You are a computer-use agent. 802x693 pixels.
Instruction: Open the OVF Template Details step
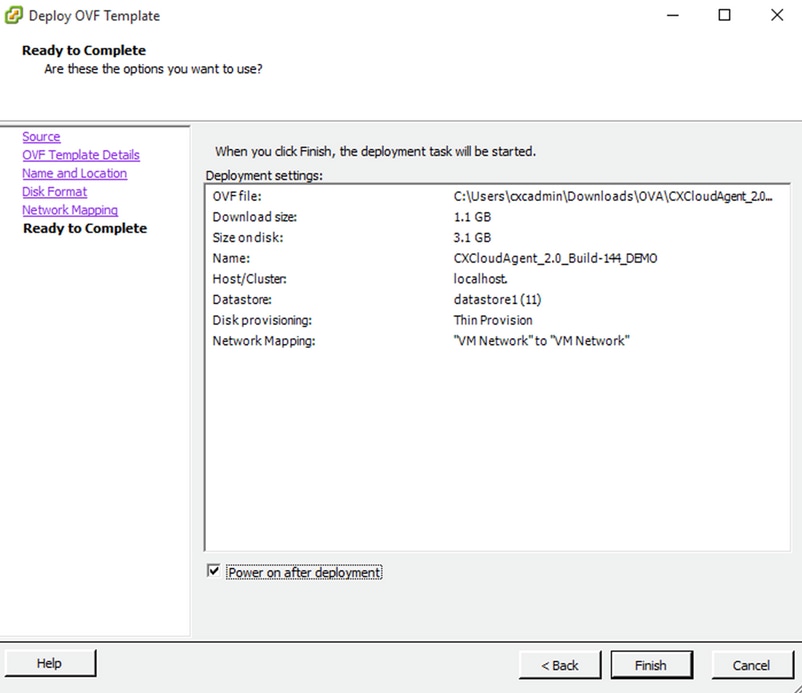tap(81, 155)
